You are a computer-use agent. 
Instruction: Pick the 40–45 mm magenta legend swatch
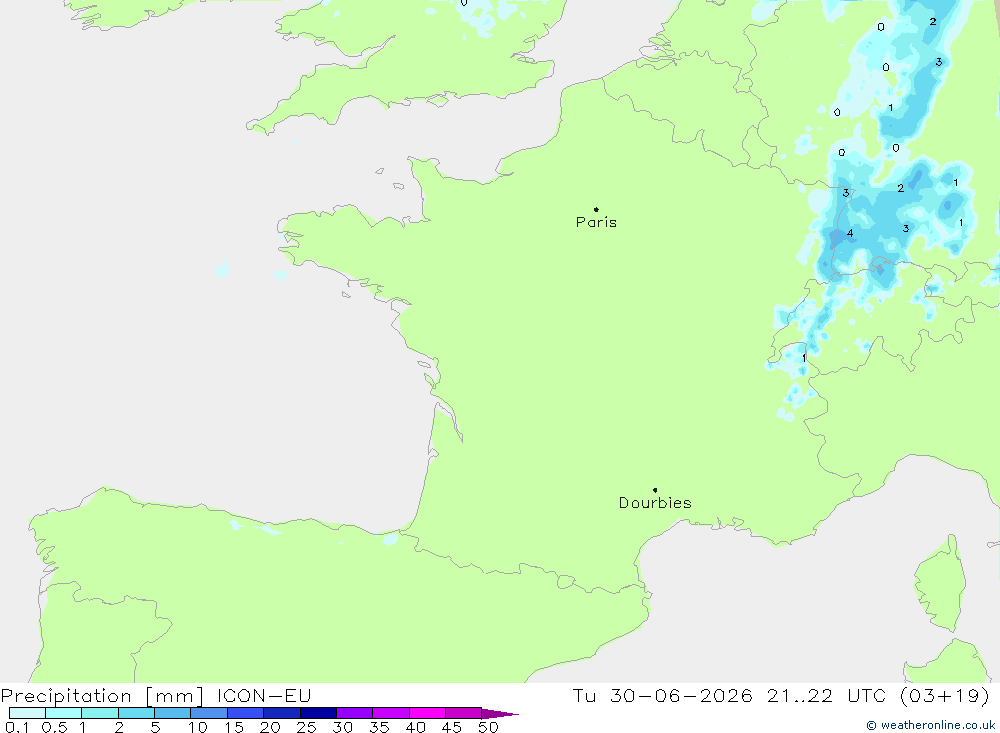(x=427, y=713)
